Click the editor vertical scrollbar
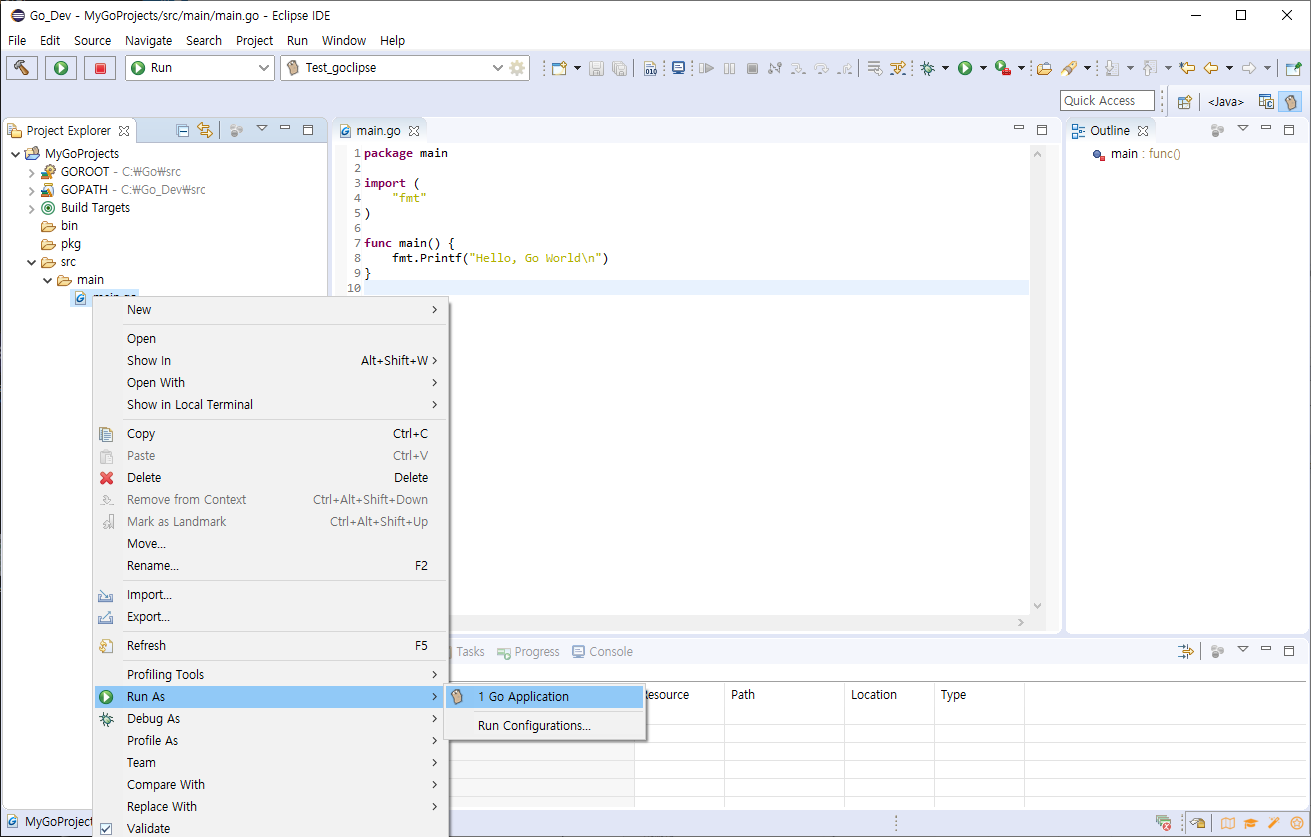The width and height of the screenshot is (1311, 837). pos(1037,380)
